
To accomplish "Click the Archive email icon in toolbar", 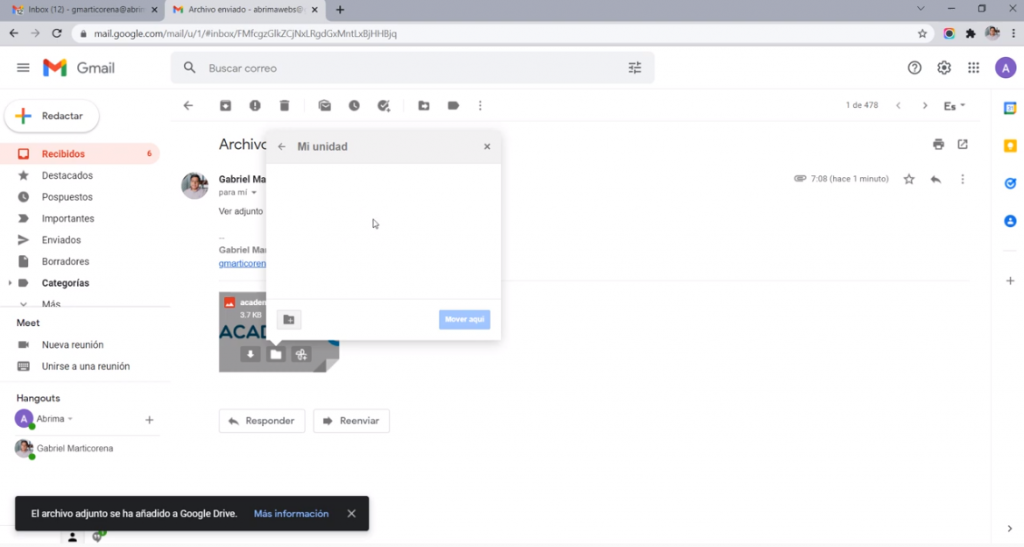I will (x=225, y=106).
